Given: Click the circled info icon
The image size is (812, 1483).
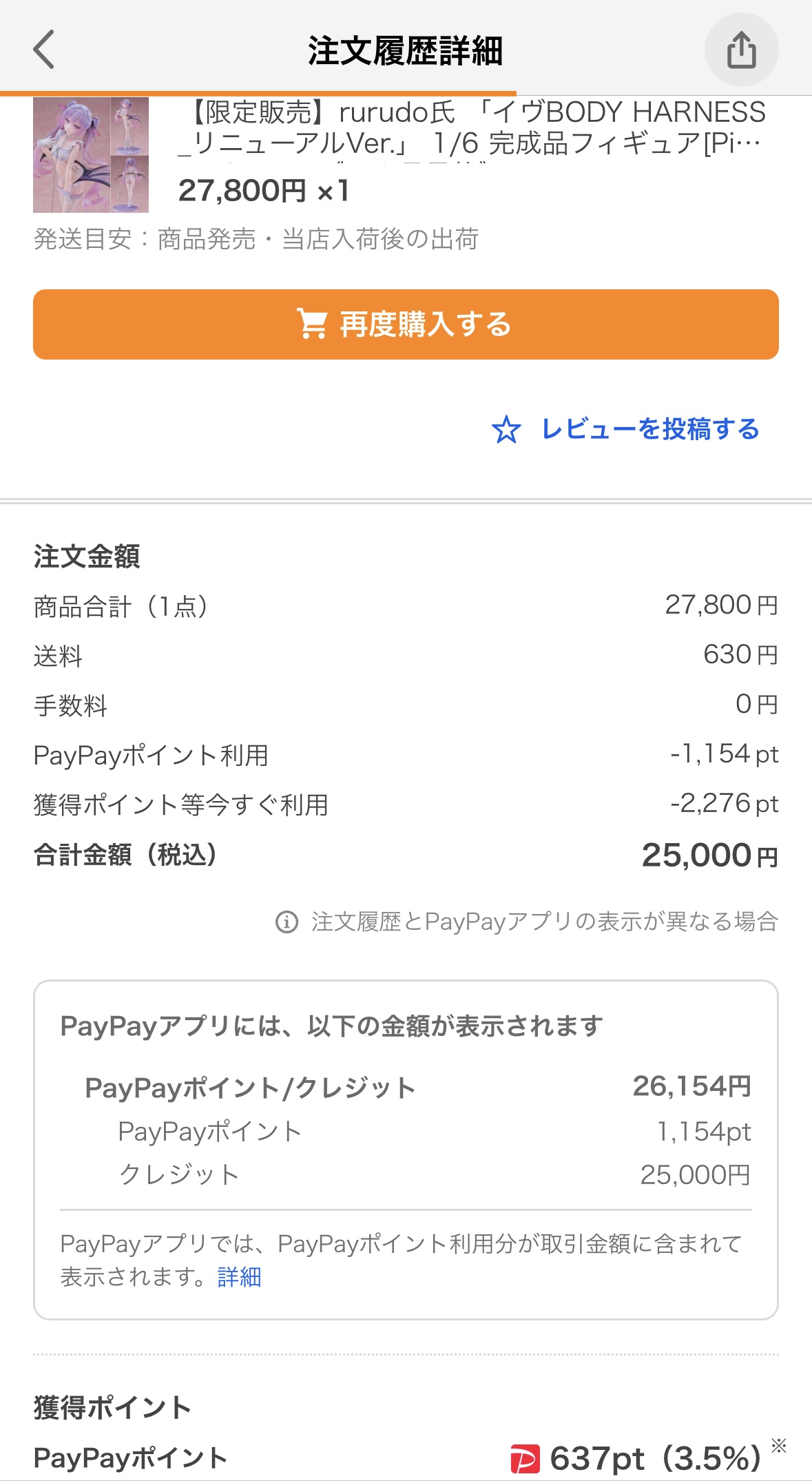Looking at the screenshot, I should pyautogui.click(x=287, y=922).
